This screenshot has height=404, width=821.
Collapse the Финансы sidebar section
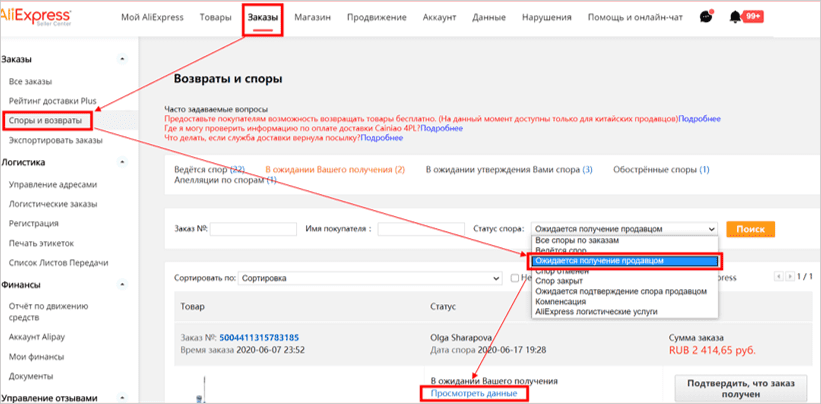(123, 285)
